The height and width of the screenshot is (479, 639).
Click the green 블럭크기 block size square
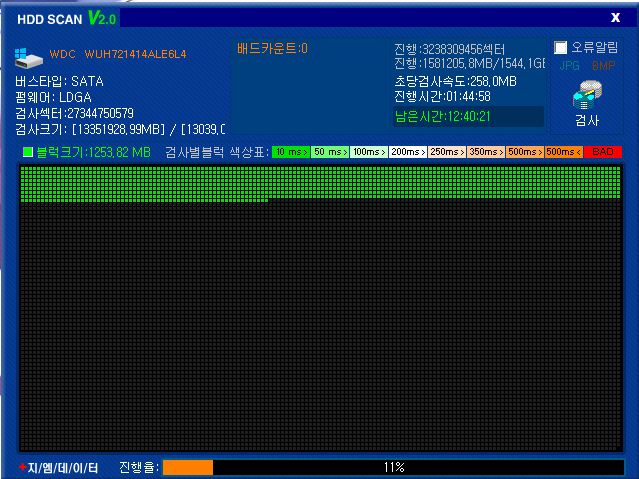pos(28,152)
